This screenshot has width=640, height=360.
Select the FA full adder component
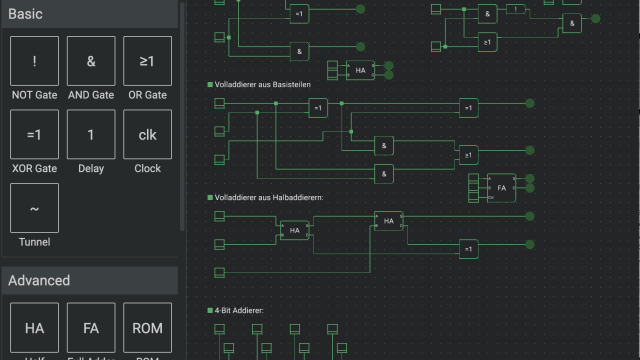[x=91, y=328]
